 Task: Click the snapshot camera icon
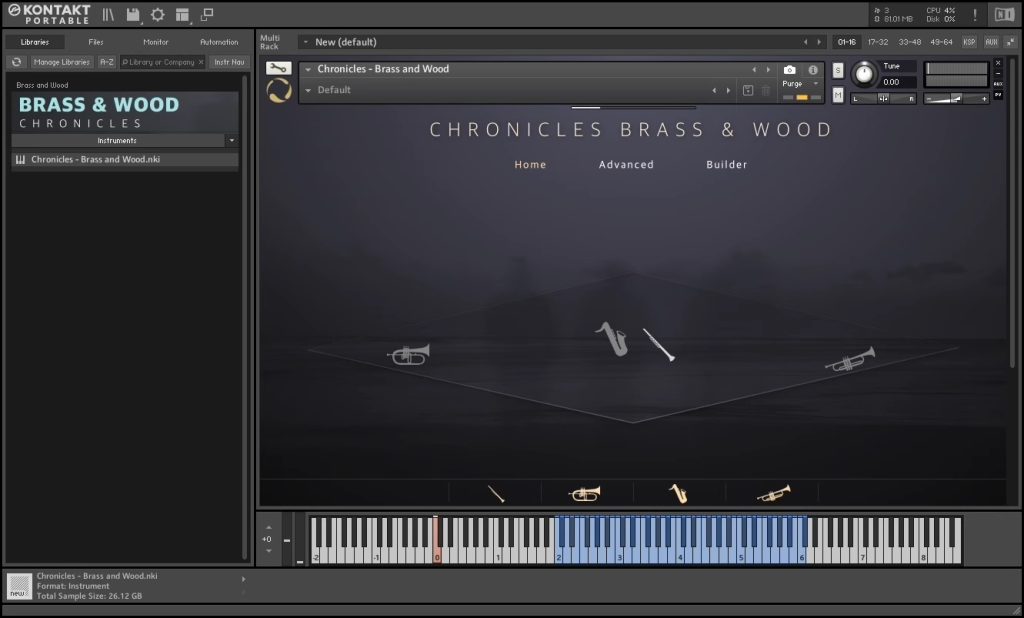pos(790,70)
